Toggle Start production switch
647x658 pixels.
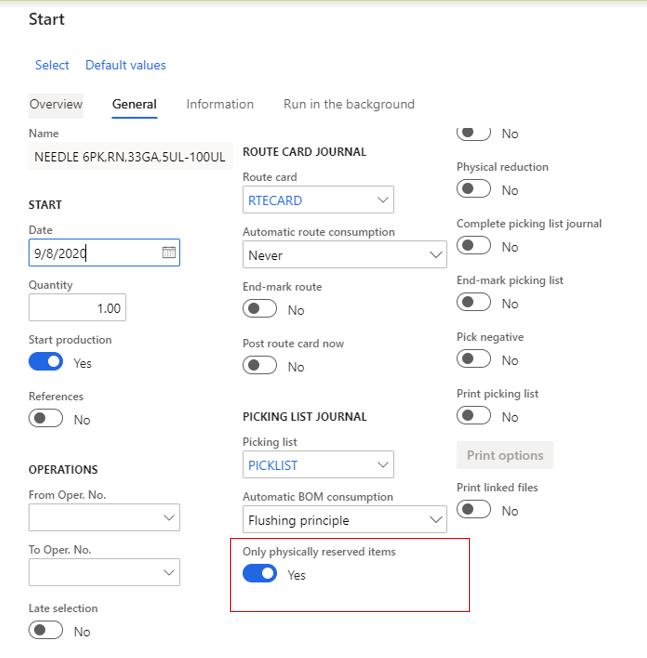tap(46, 362)
